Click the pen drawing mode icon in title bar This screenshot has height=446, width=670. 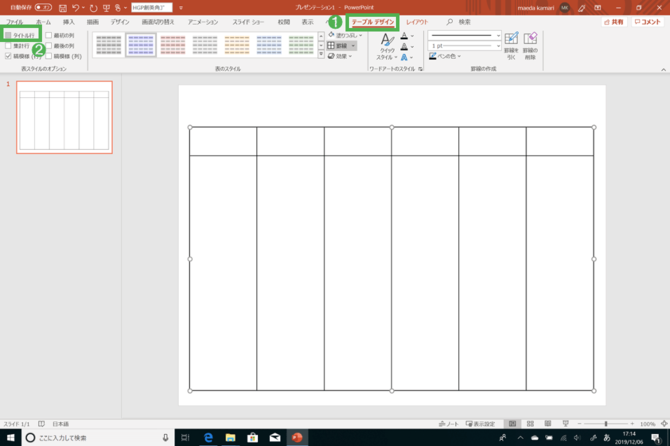[x=582, y=8]
